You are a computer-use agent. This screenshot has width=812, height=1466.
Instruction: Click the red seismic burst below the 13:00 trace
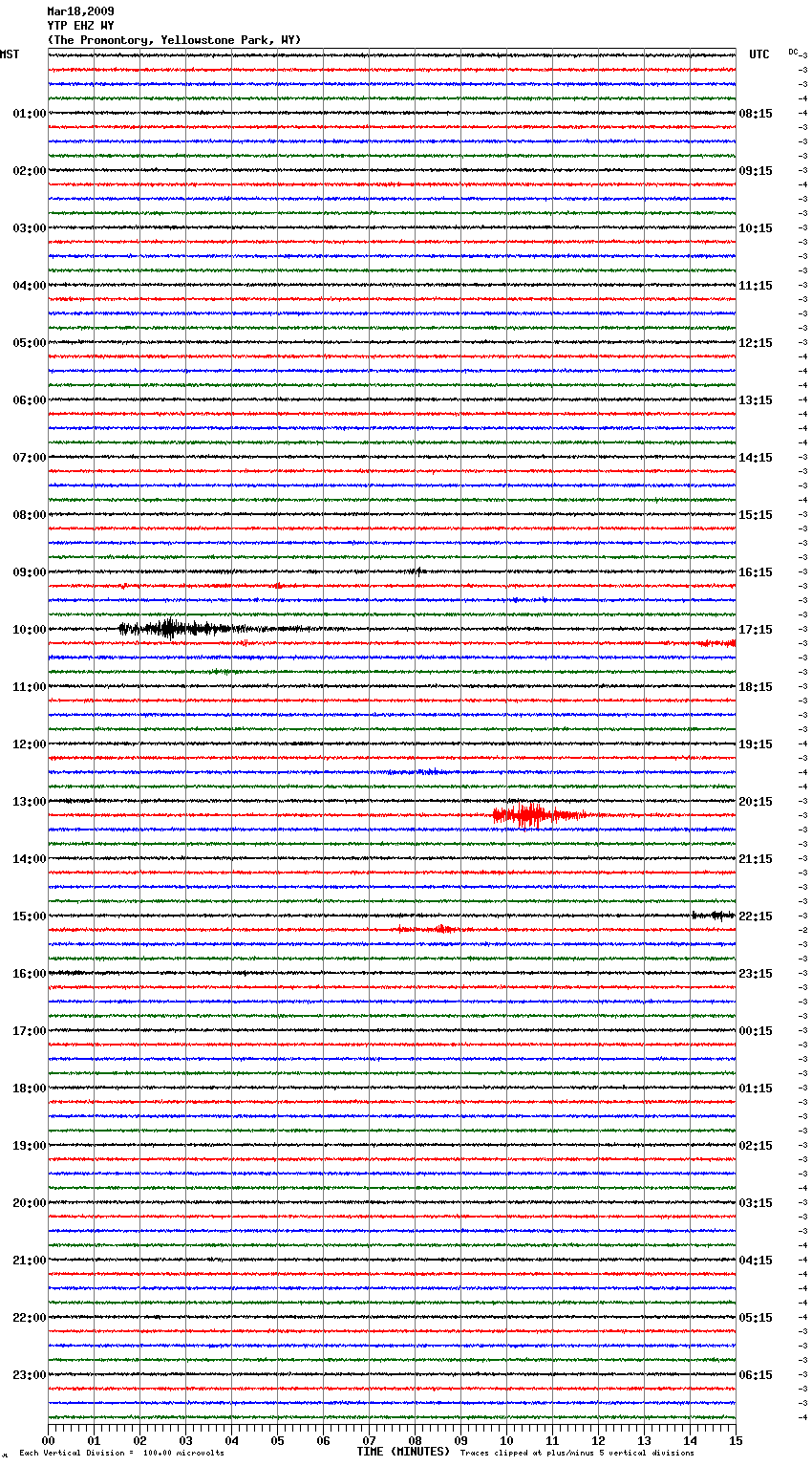[540, 815]
